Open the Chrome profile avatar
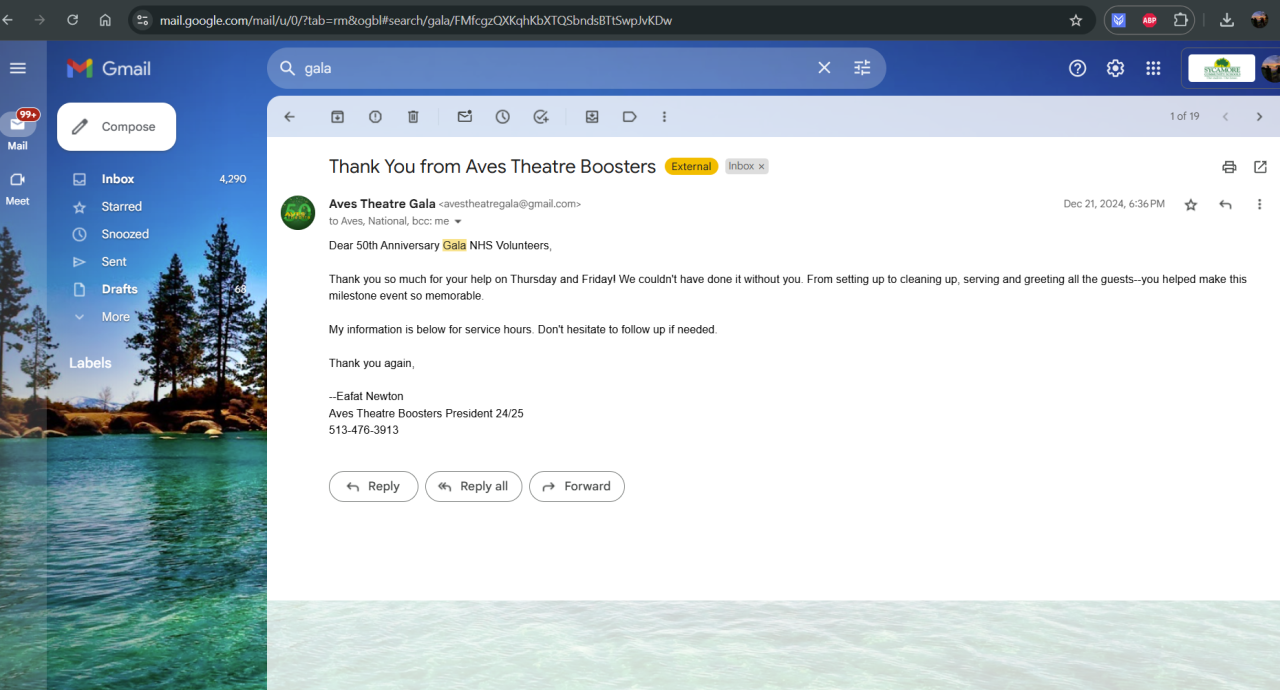 pyautogui.click(x=1259, y=20)
